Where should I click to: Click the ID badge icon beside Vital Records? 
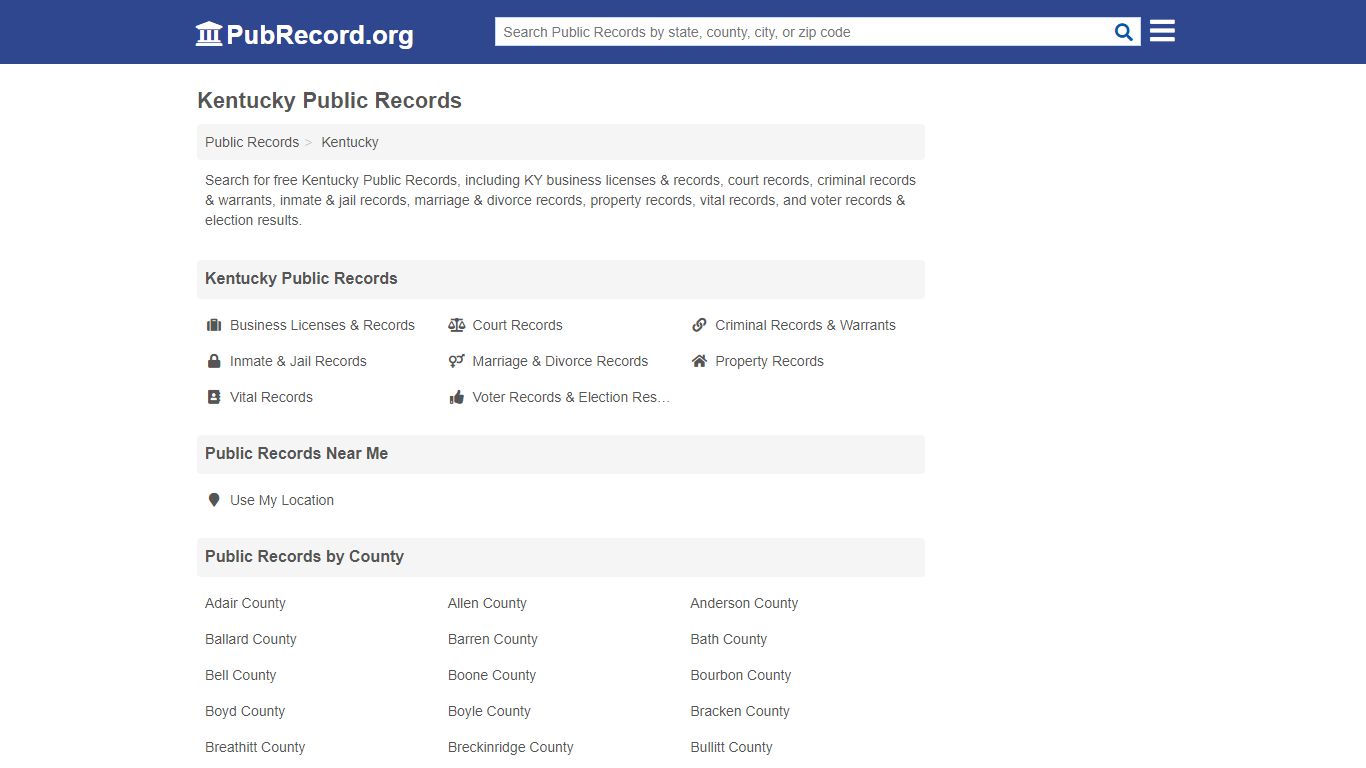coord(213,397)
